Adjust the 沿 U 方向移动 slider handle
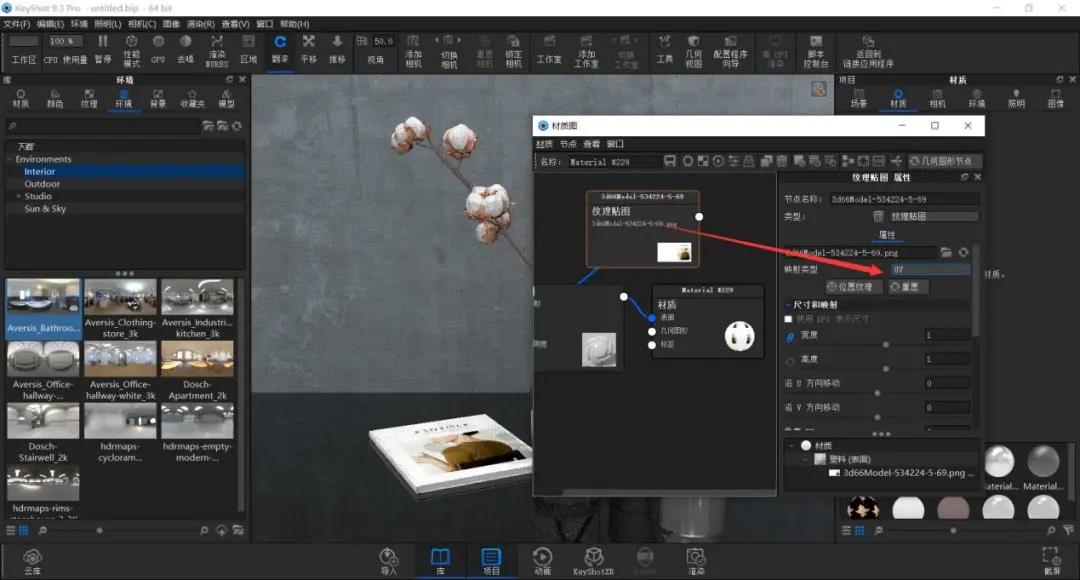This screenshot has height=580, width=1080. coord(877,393)
